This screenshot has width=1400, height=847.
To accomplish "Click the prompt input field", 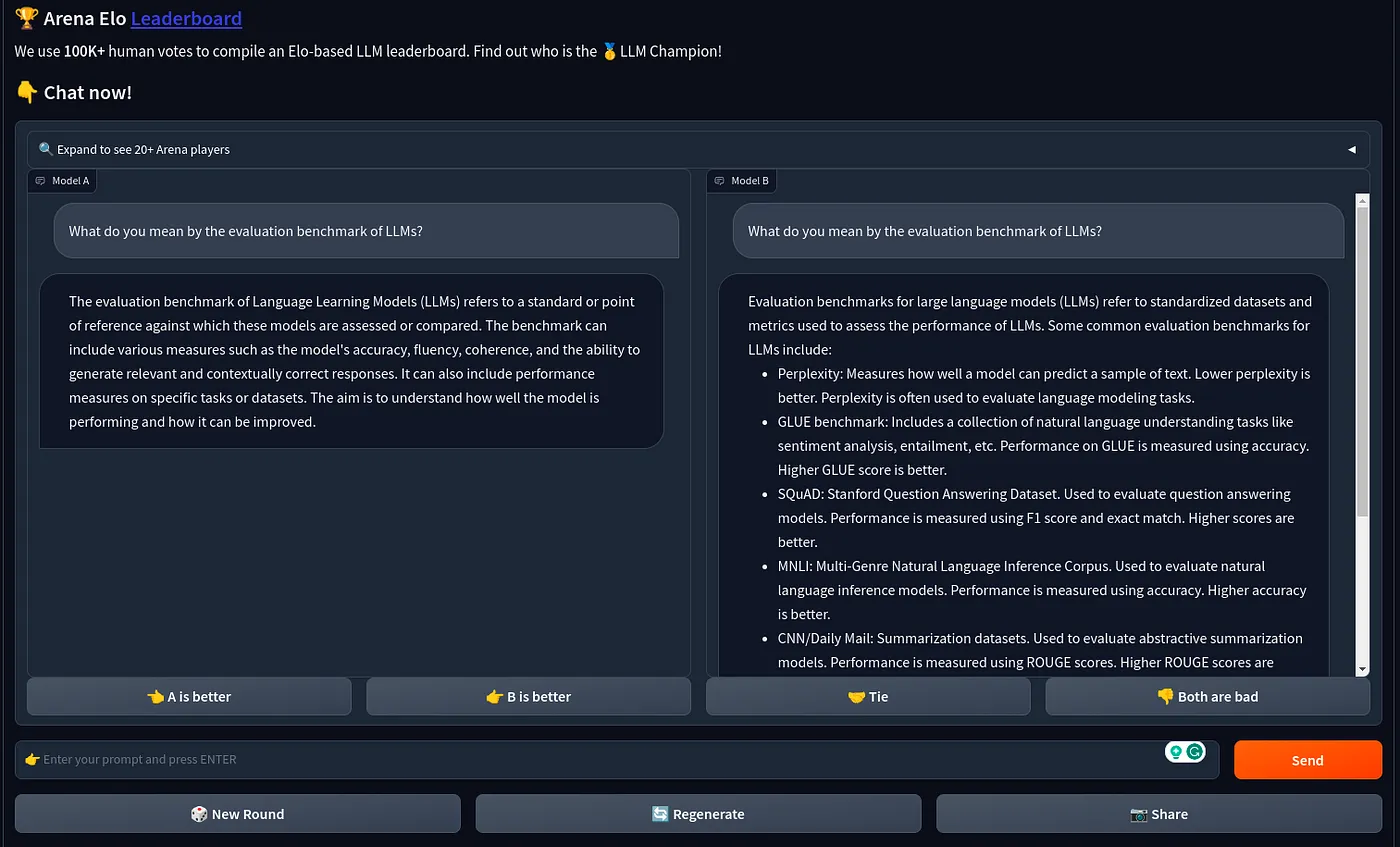I will pyautogui.click(x=616, y=759).
